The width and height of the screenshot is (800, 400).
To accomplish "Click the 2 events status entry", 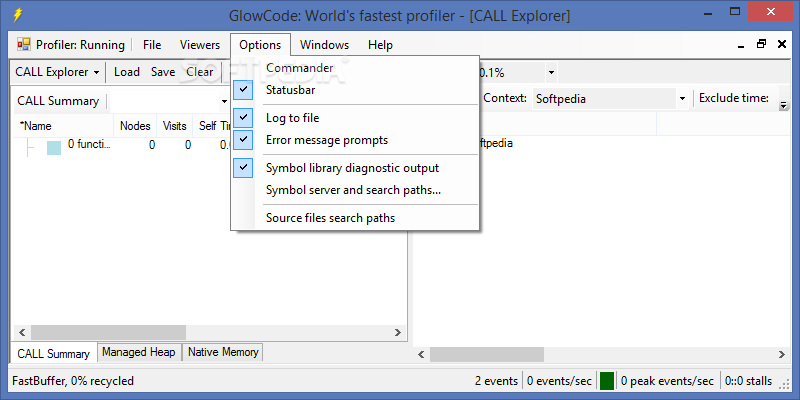I will pyautogui.click(x=496, y=381).
